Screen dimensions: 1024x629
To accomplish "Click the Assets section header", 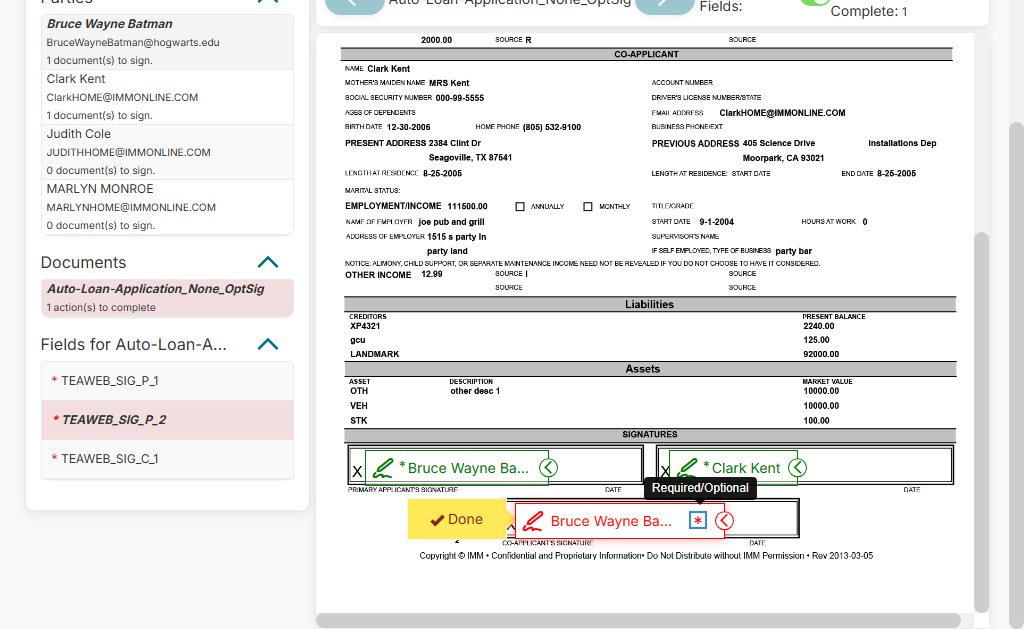I will click(650, 369).
